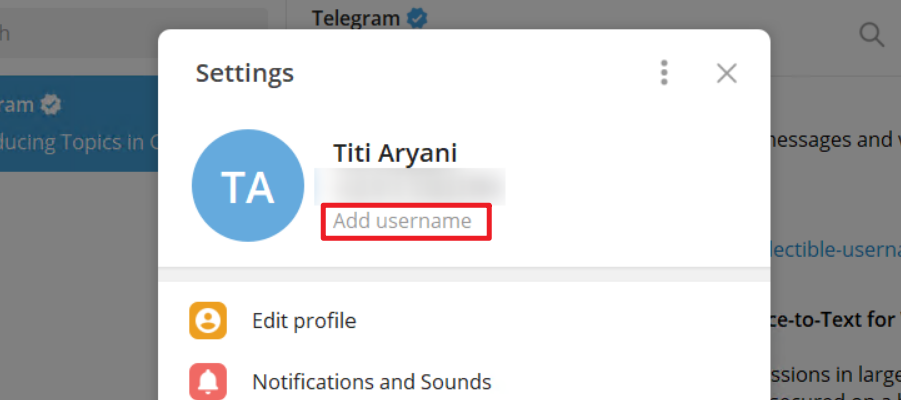Click verified badge in the chat list item
The width and height of the screenshot is (901, 400).
[x=51, y=105]
